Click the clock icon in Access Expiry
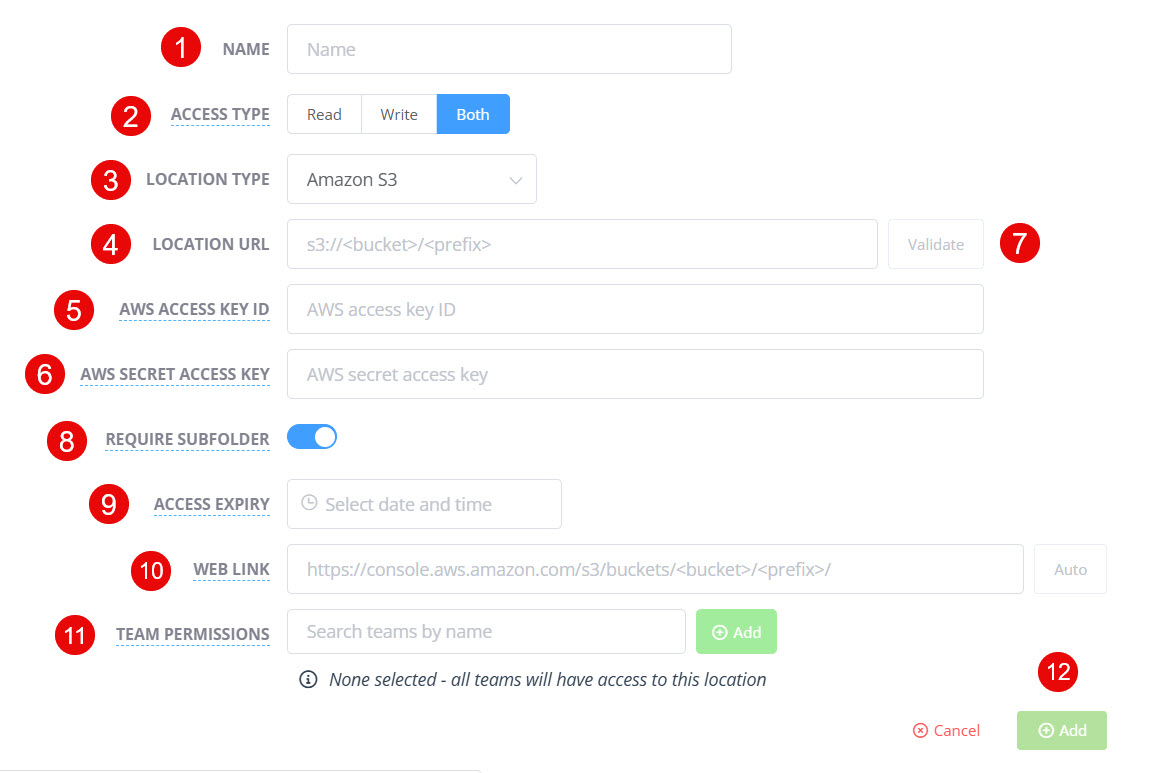1151x773 pixels. (x=309, y=504)
